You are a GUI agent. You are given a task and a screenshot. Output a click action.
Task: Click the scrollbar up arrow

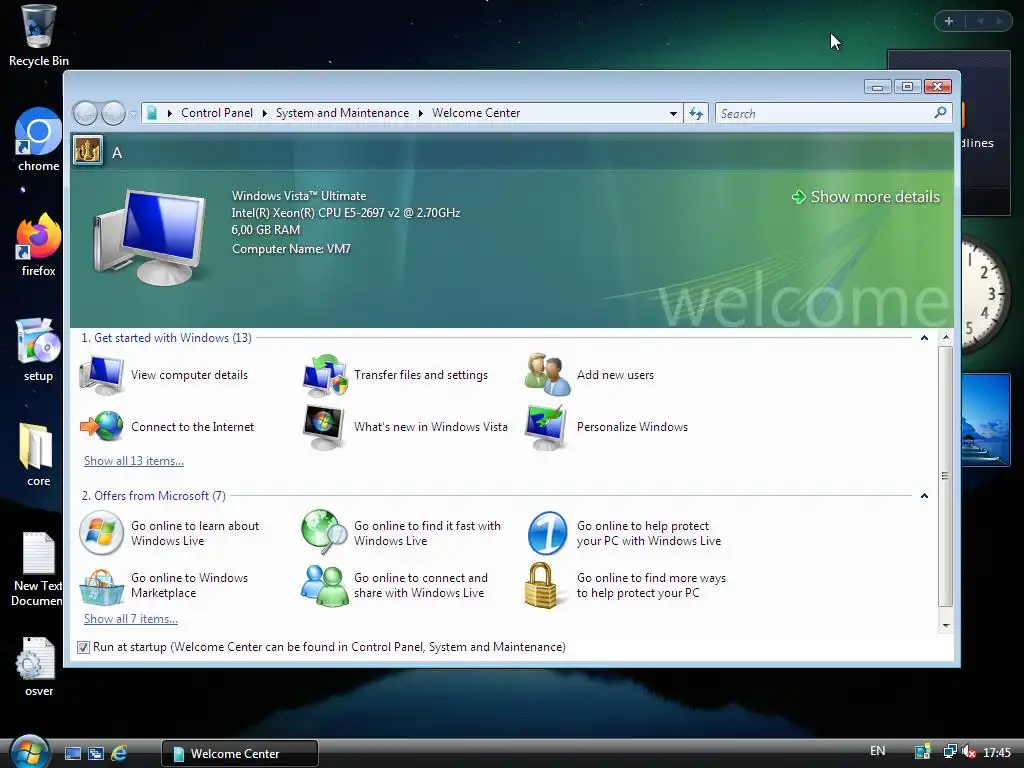[945, 338]
